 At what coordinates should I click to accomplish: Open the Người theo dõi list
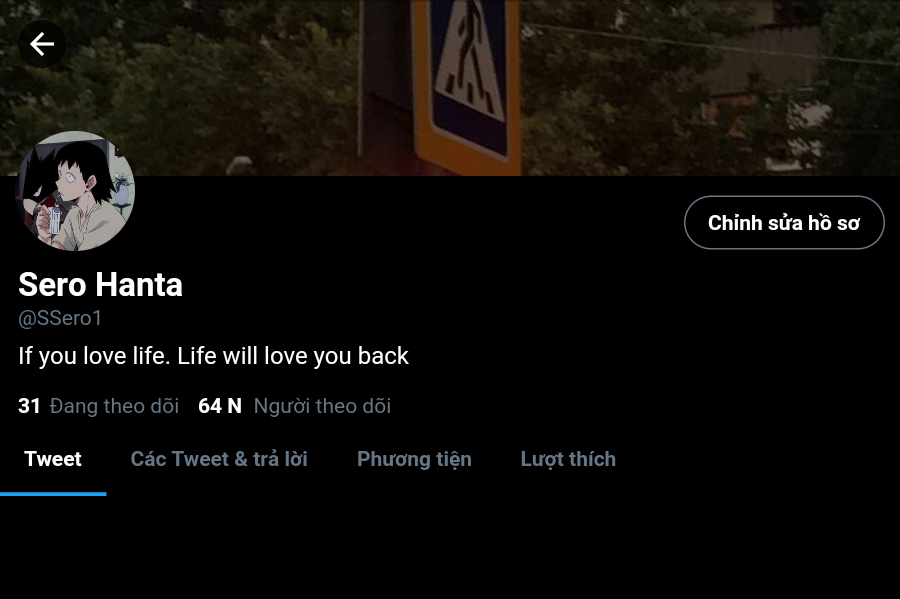[x=322, y=406]
